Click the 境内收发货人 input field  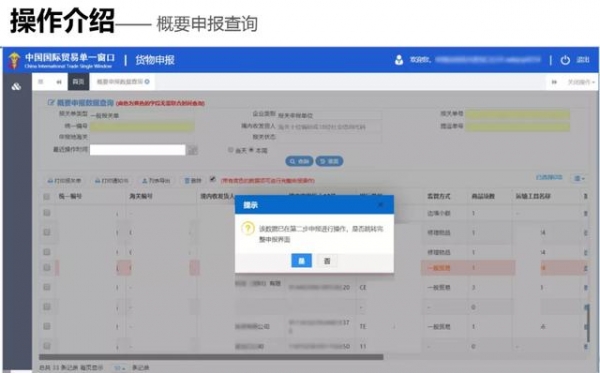pos(329,126)
